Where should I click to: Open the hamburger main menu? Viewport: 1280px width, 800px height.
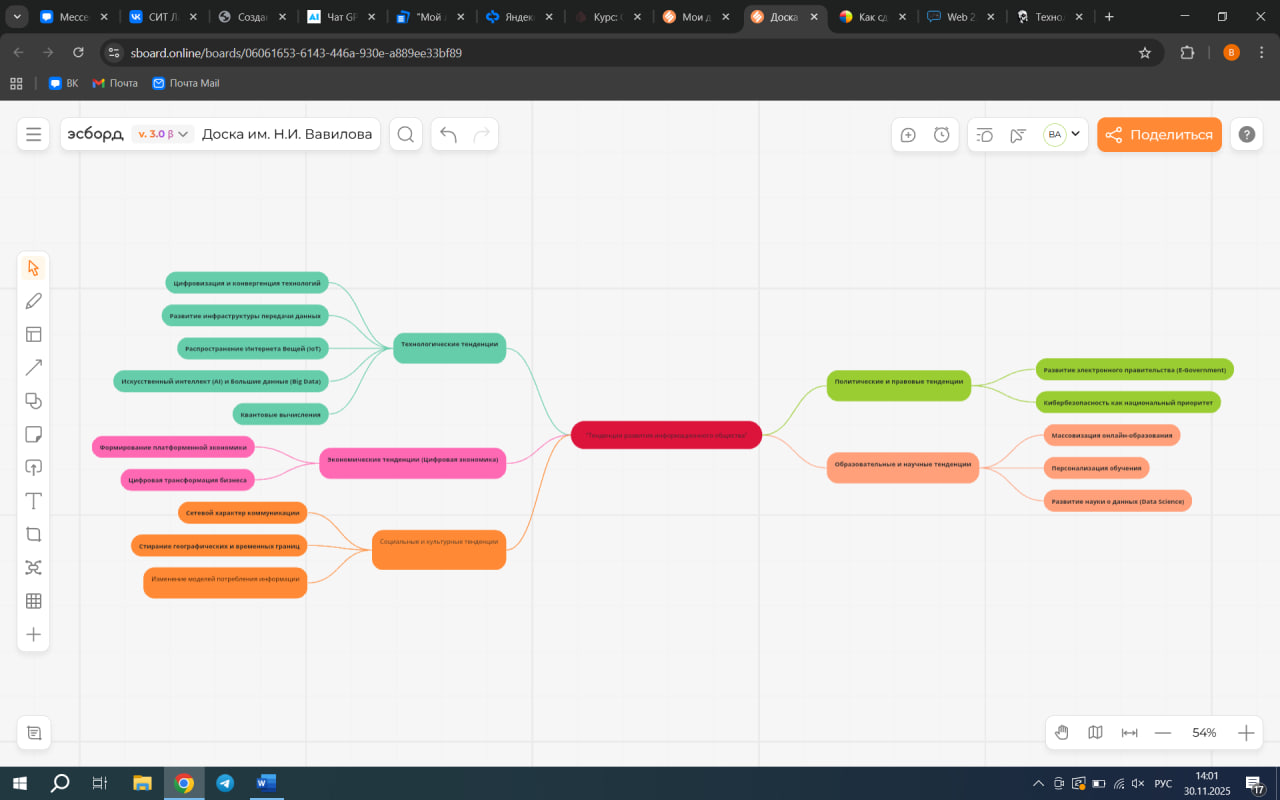[33, 135]
